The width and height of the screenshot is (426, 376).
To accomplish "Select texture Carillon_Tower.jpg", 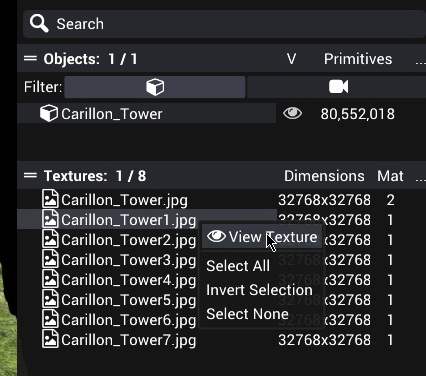I will [124, 200].
